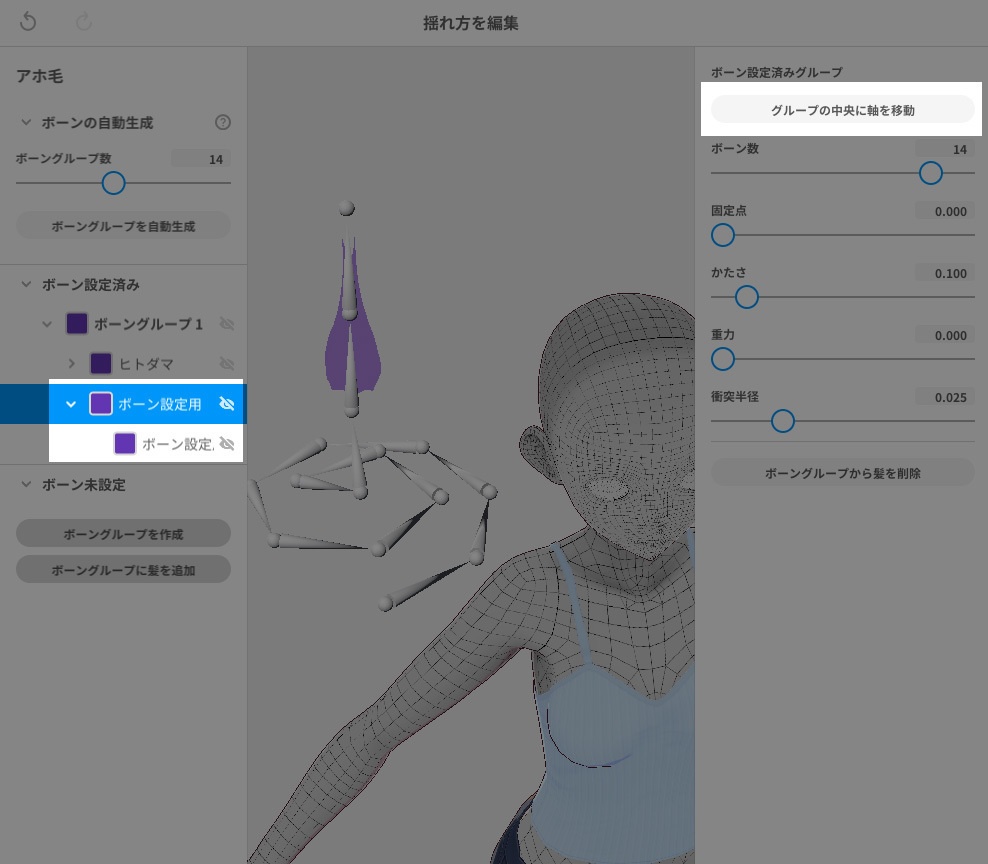Click the アホ毛 heading text

coord(39,76)
